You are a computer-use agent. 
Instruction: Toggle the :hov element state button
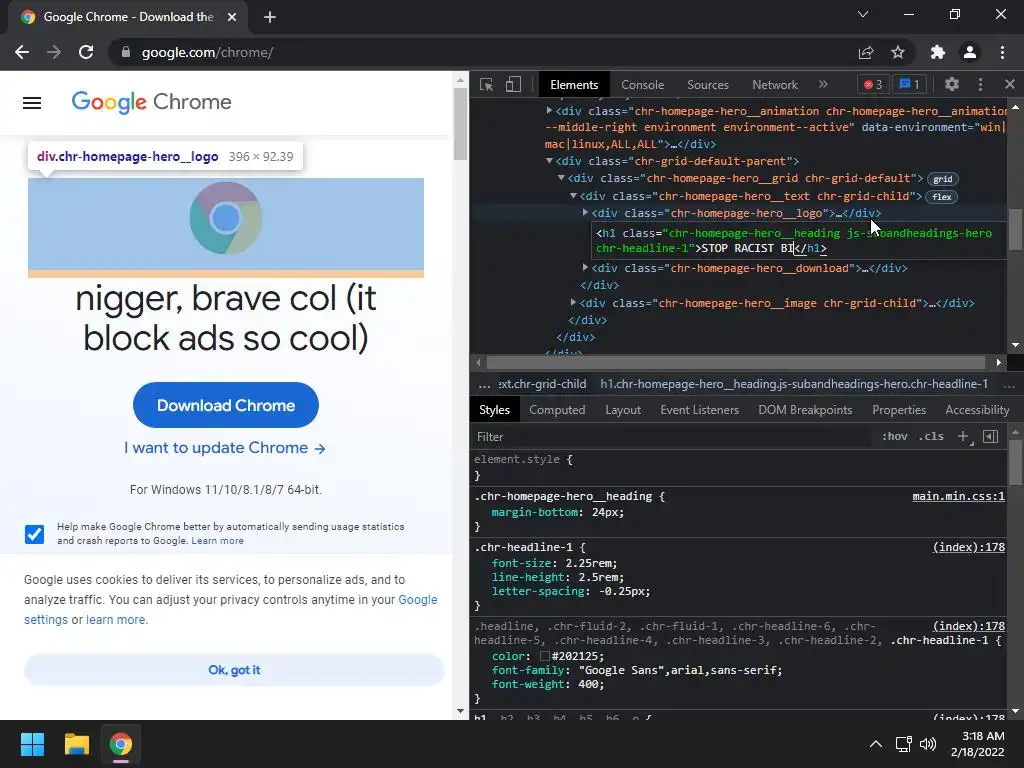895,437
